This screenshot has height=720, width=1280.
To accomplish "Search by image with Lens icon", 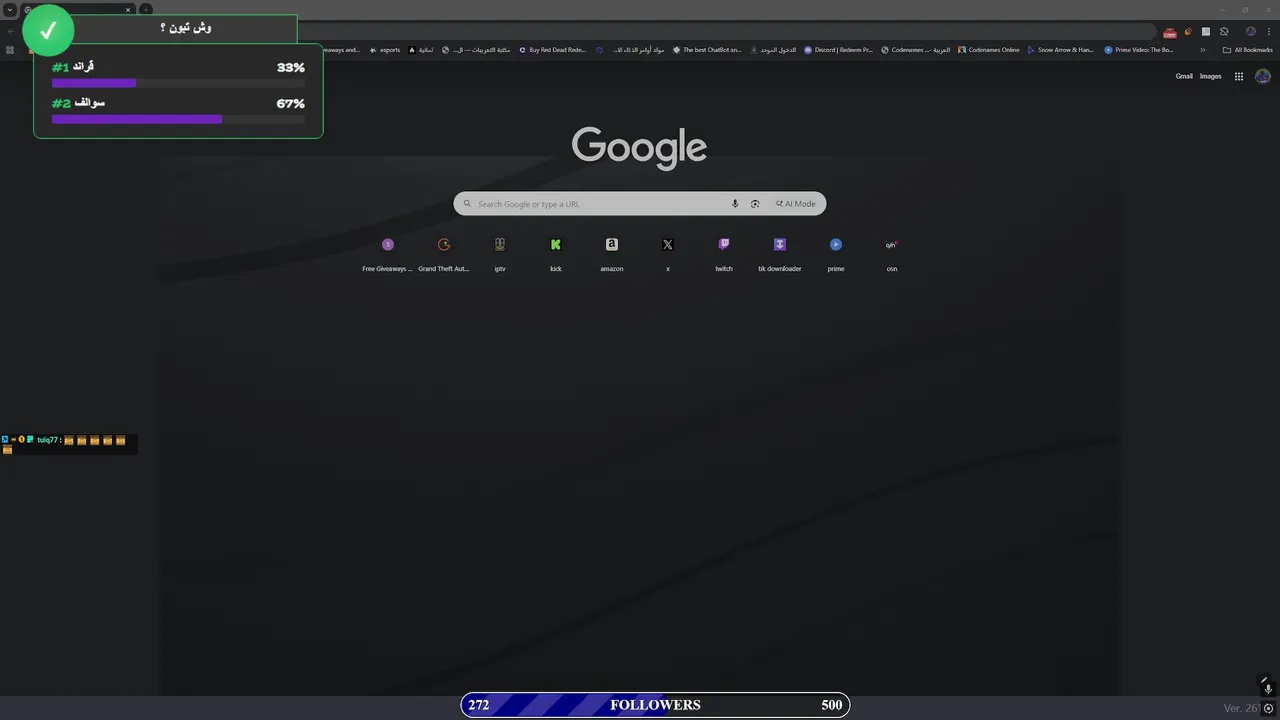I will pyautogui.click(x=755, y=204).
